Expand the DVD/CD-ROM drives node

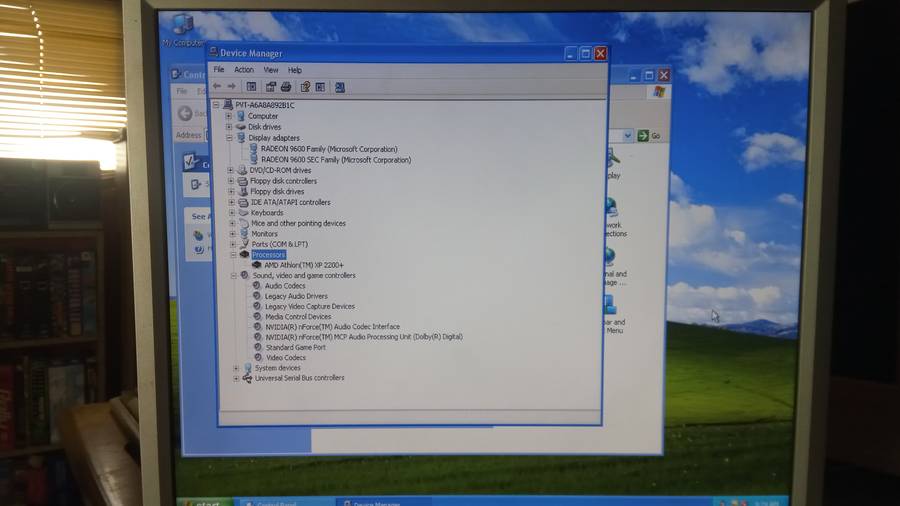pos(231,170)
